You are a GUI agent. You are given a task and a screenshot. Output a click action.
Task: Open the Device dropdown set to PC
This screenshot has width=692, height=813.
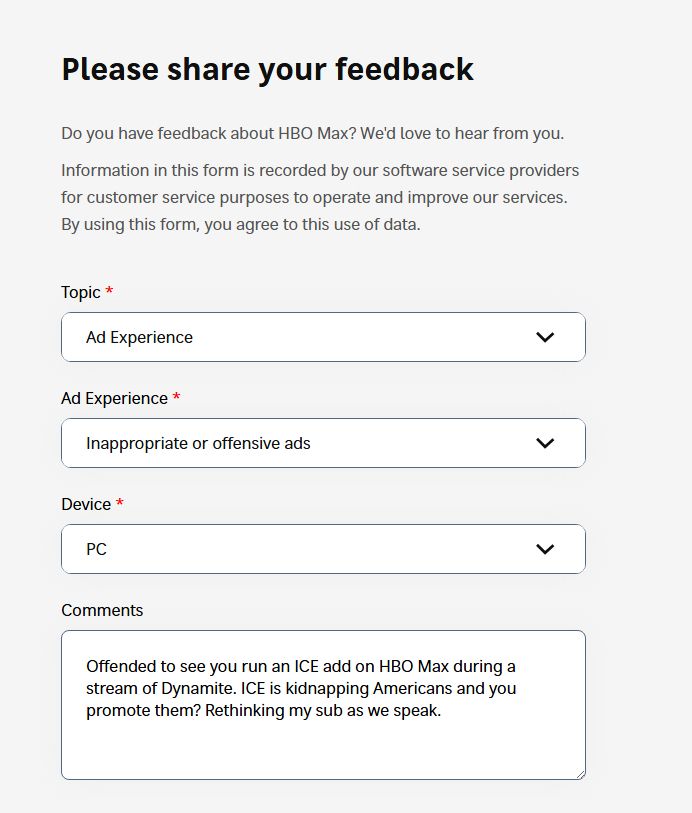click(300, 549)
